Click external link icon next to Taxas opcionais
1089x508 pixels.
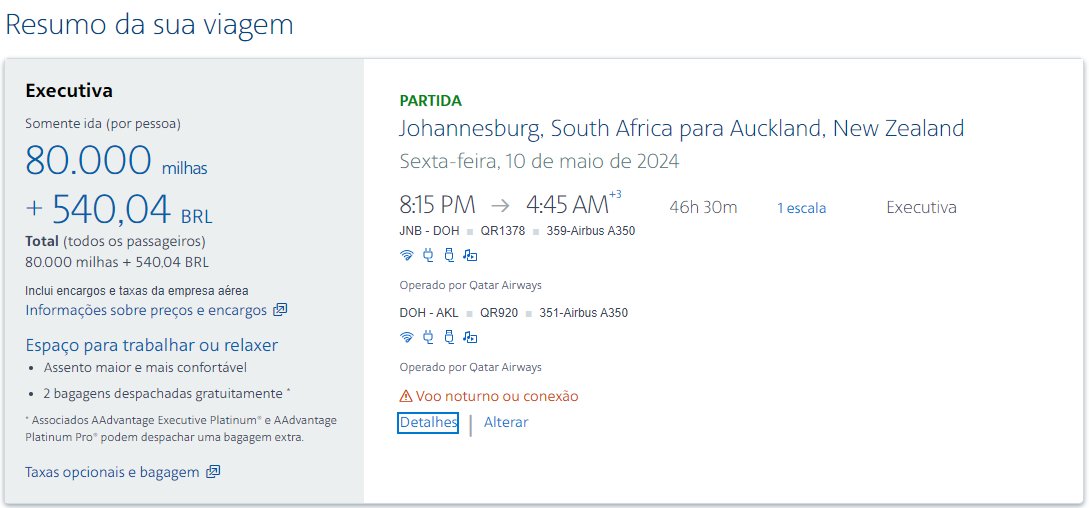click(x=213, y=472)
